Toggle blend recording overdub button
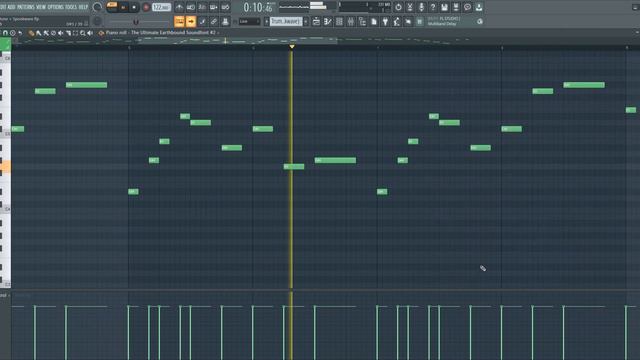This screenshot has width=640, height=360. (213, 7)
